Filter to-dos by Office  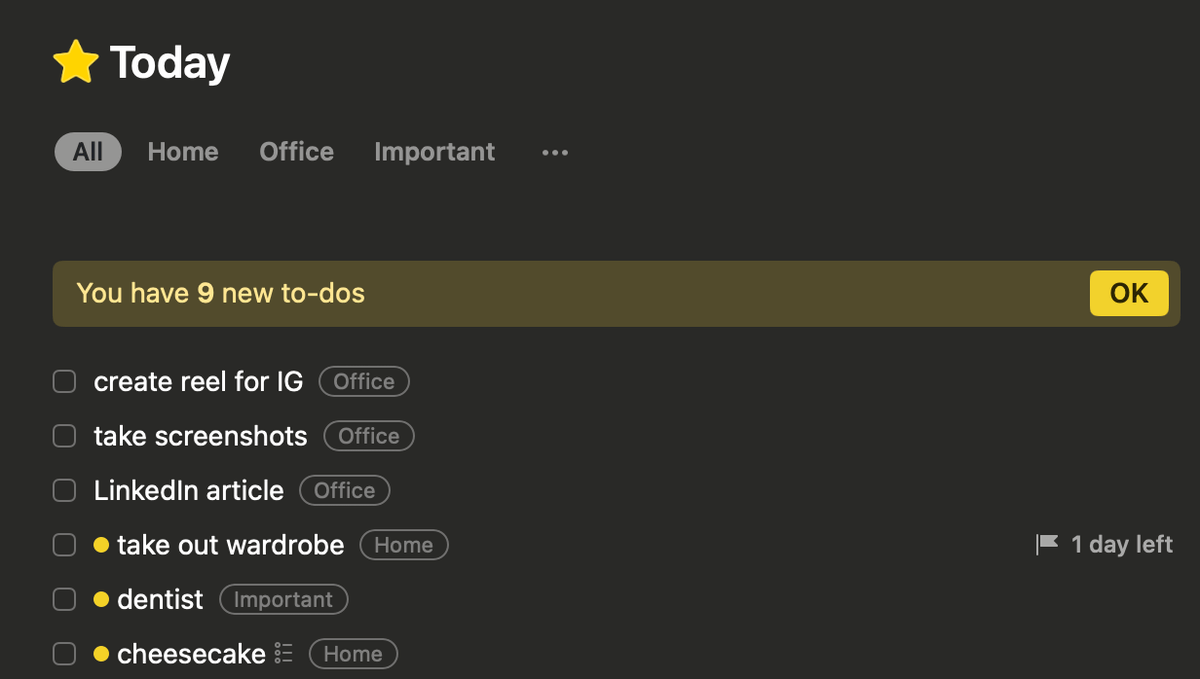(x=296, y=152)
